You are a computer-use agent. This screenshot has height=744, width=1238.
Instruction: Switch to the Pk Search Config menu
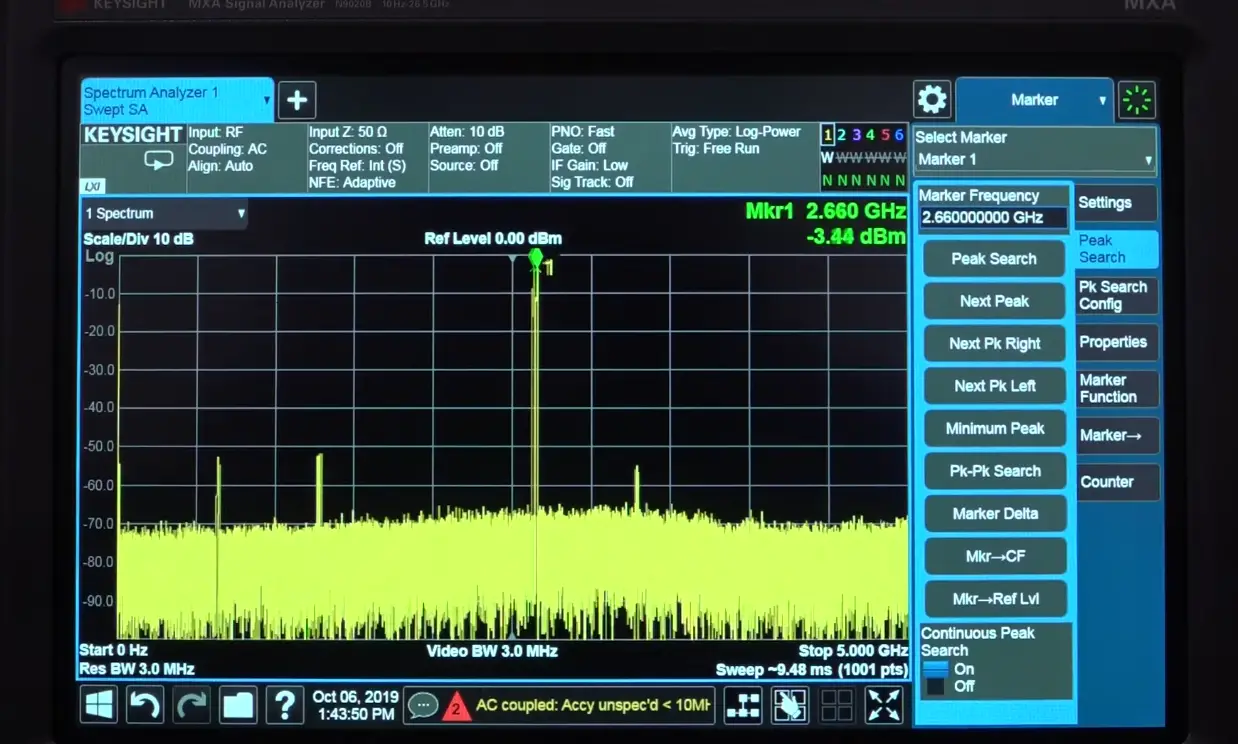(1115, 295)
